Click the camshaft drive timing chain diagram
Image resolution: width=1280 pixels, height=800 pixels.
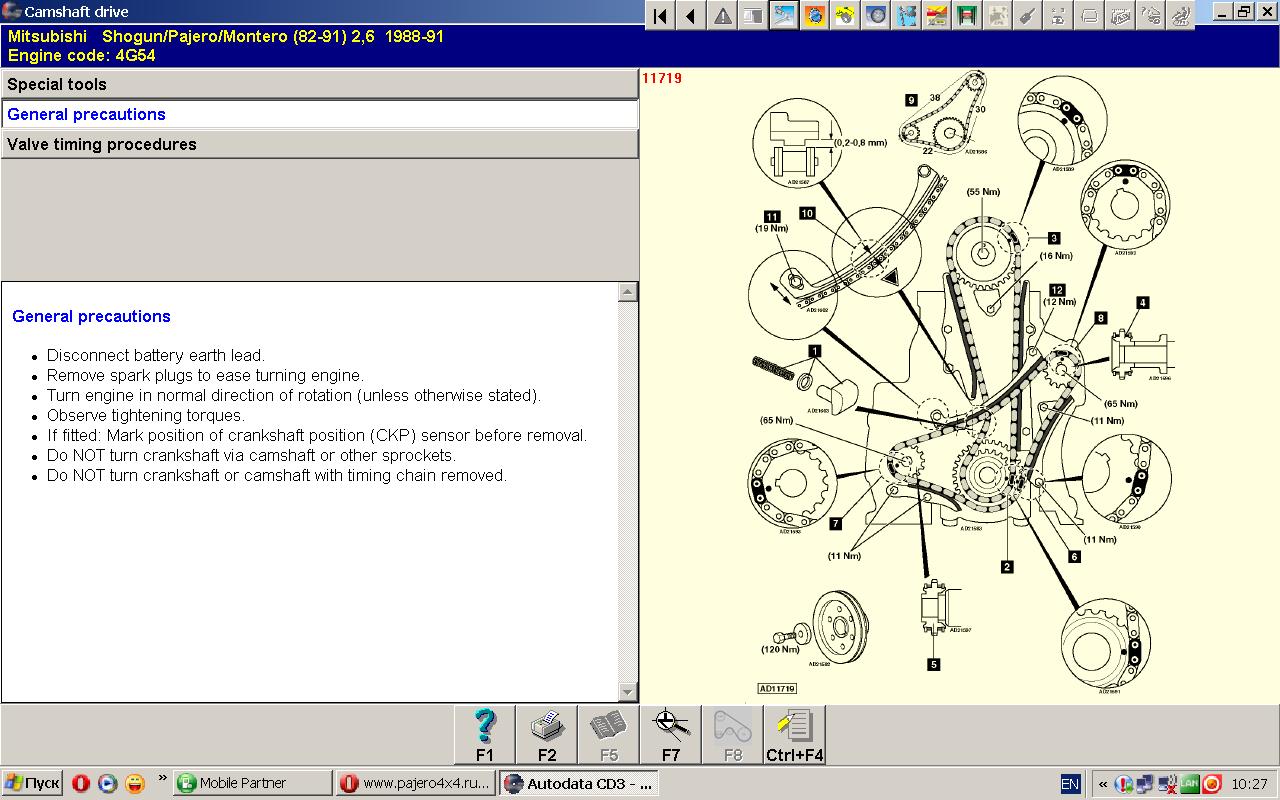click(x=960, y=385)
